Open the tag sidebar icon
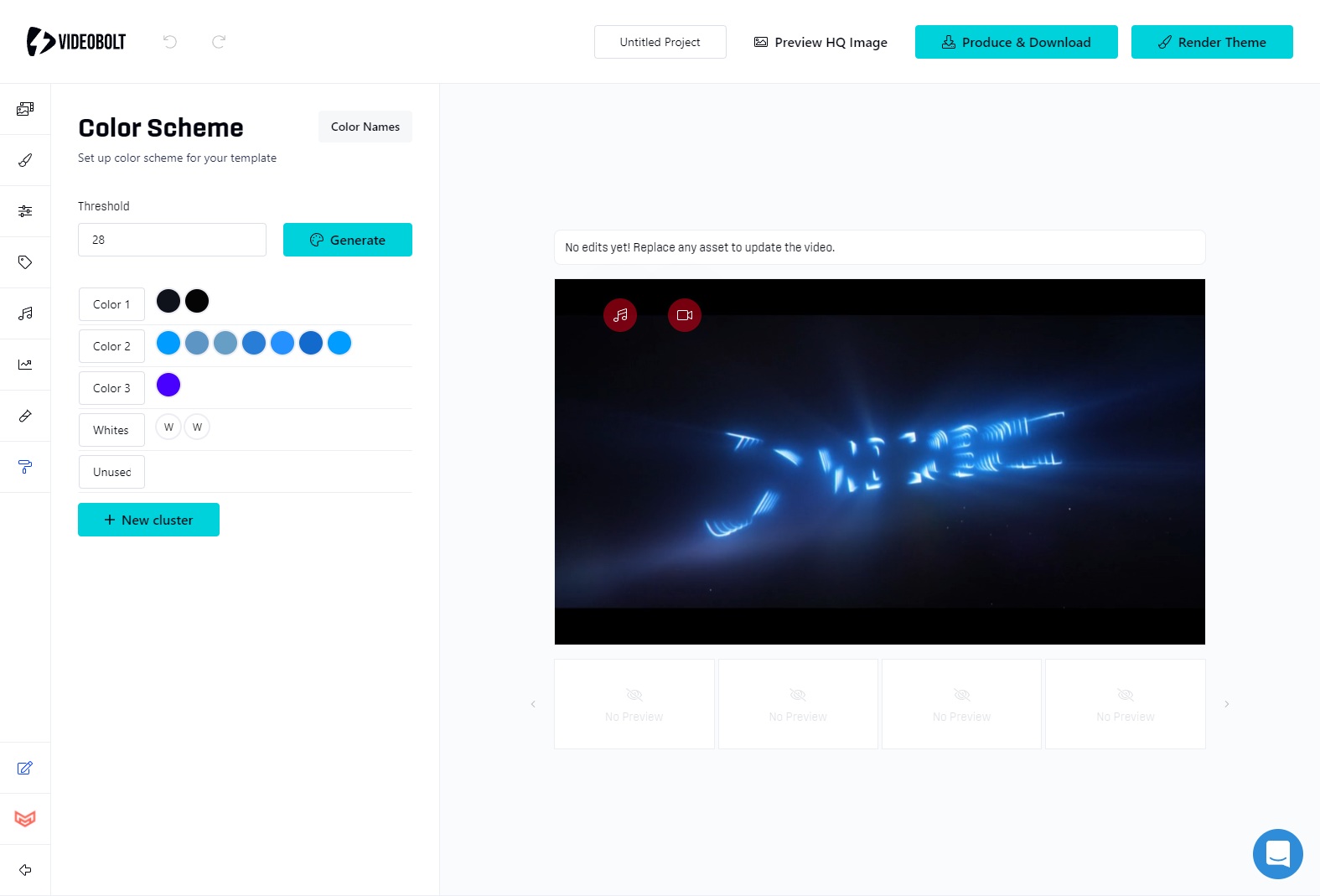Screen dimensions: 1320x896 click(x=25, y=262)
